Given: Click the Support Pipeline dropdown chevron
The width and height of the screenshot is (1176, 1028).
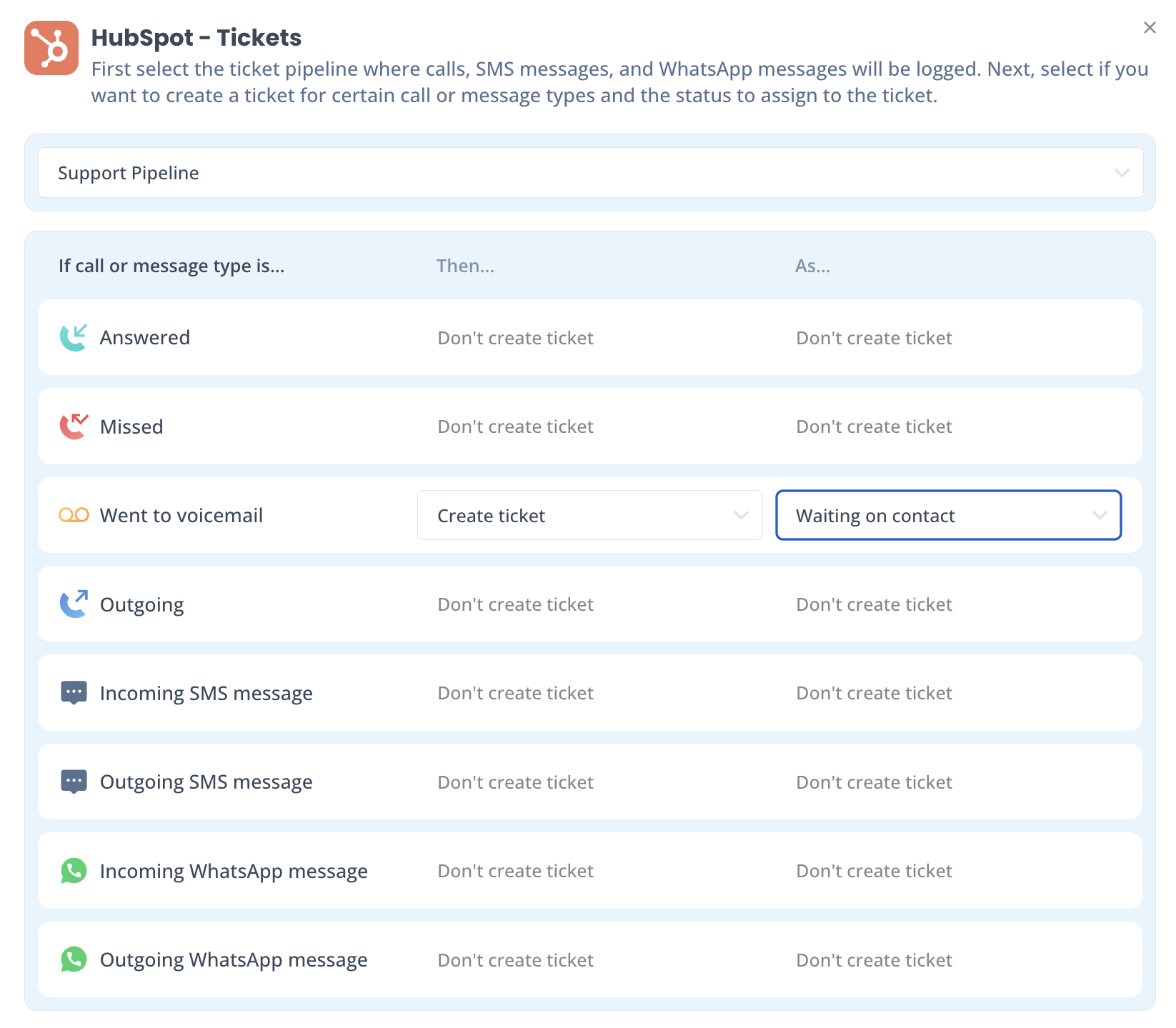Looking at the screenshot, I should pyautogui.click(x=1122, y=173).
